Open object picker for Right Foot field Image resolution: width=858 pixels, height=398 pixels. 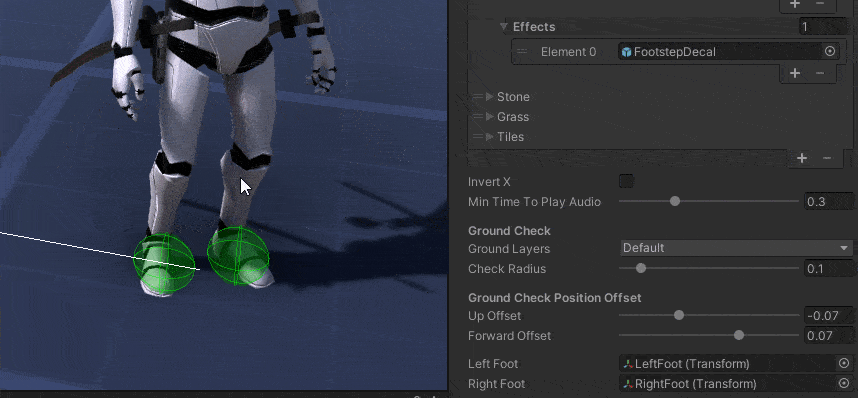pos(844,383)
